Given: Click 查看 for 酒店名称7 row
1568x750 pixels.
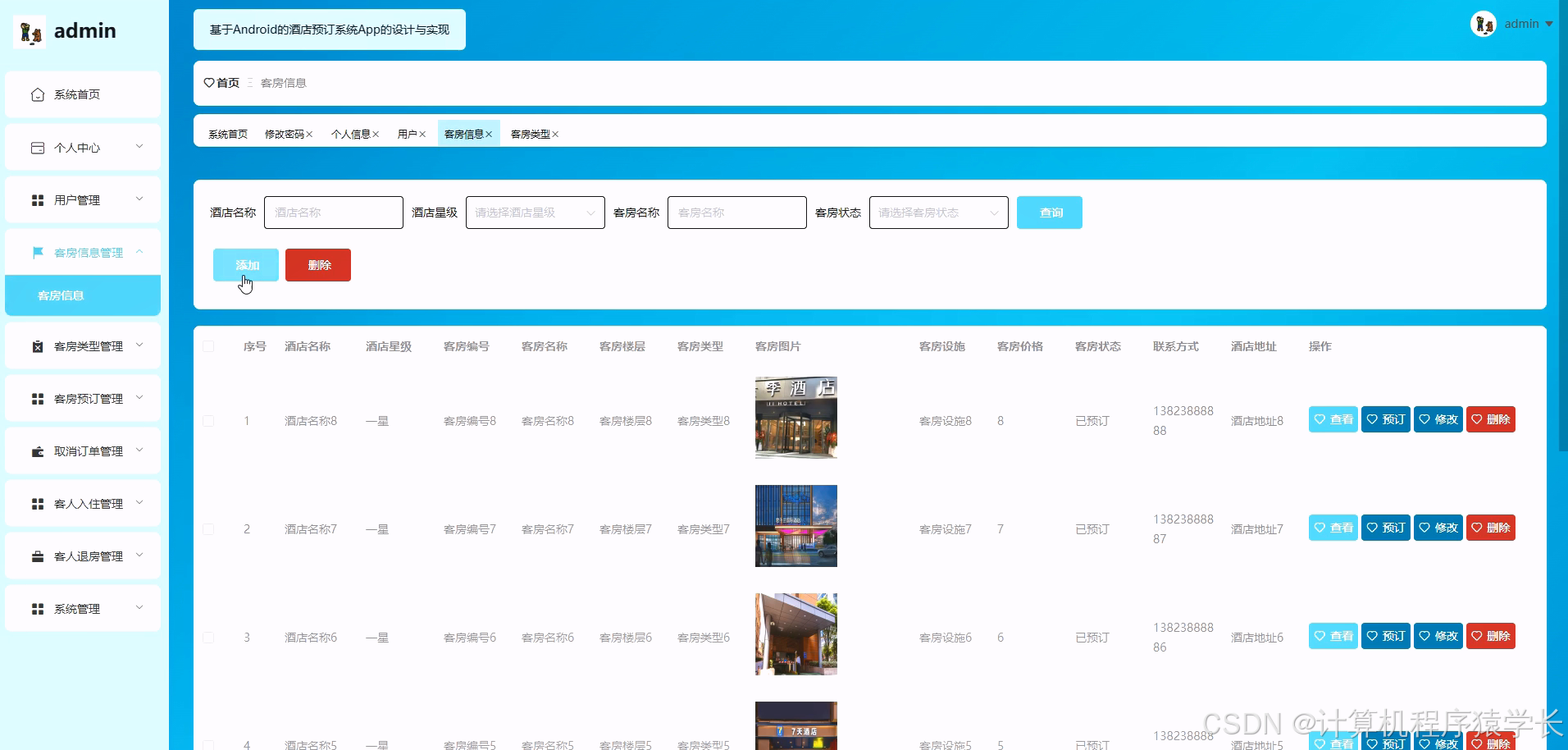Looking at the screenshot, I should coord(1333,528).
